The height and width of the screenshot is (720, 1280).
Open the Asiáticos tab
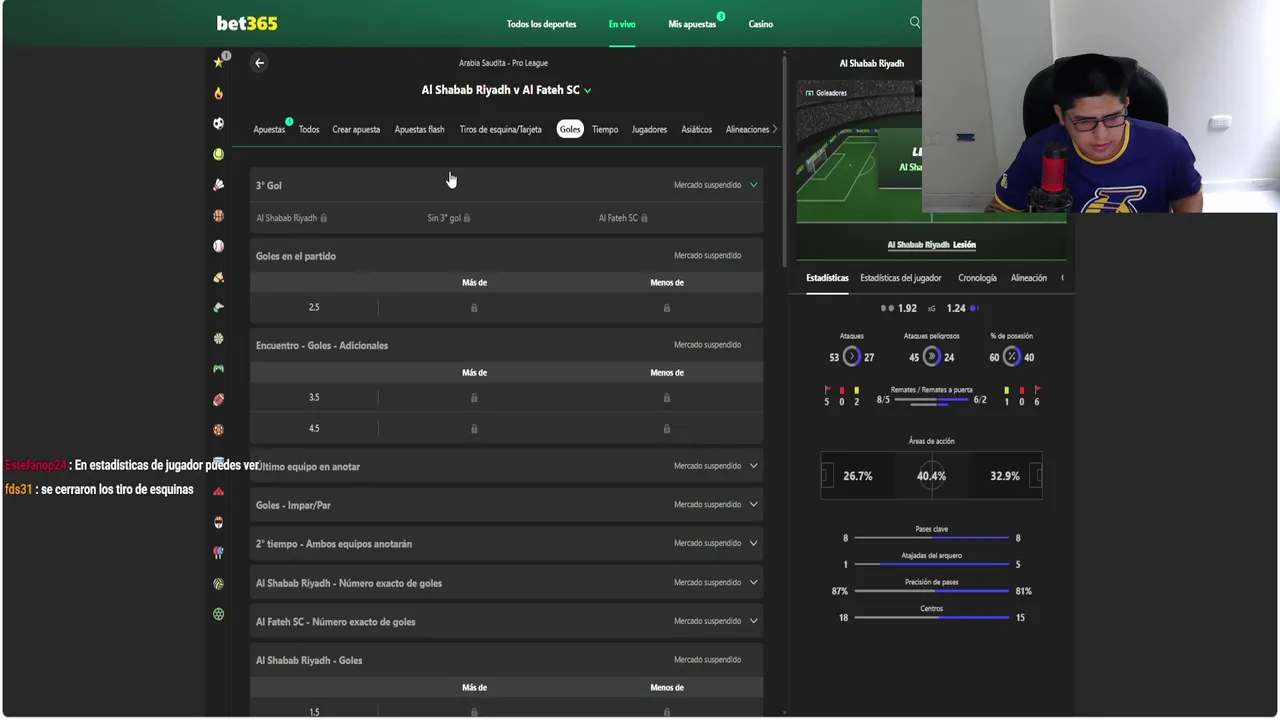click(x=696, y=130)
